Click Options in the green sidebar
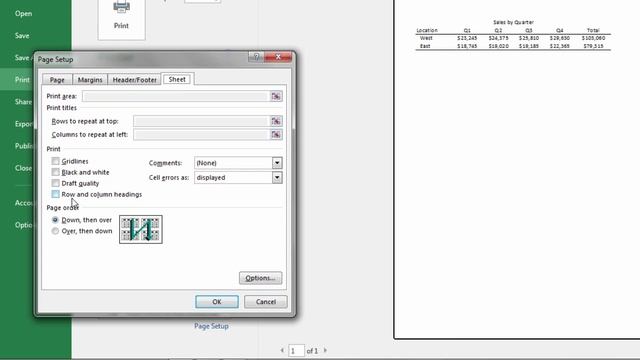Image resolution: width=640 pixels, height=360 pixels. [24, 225]
